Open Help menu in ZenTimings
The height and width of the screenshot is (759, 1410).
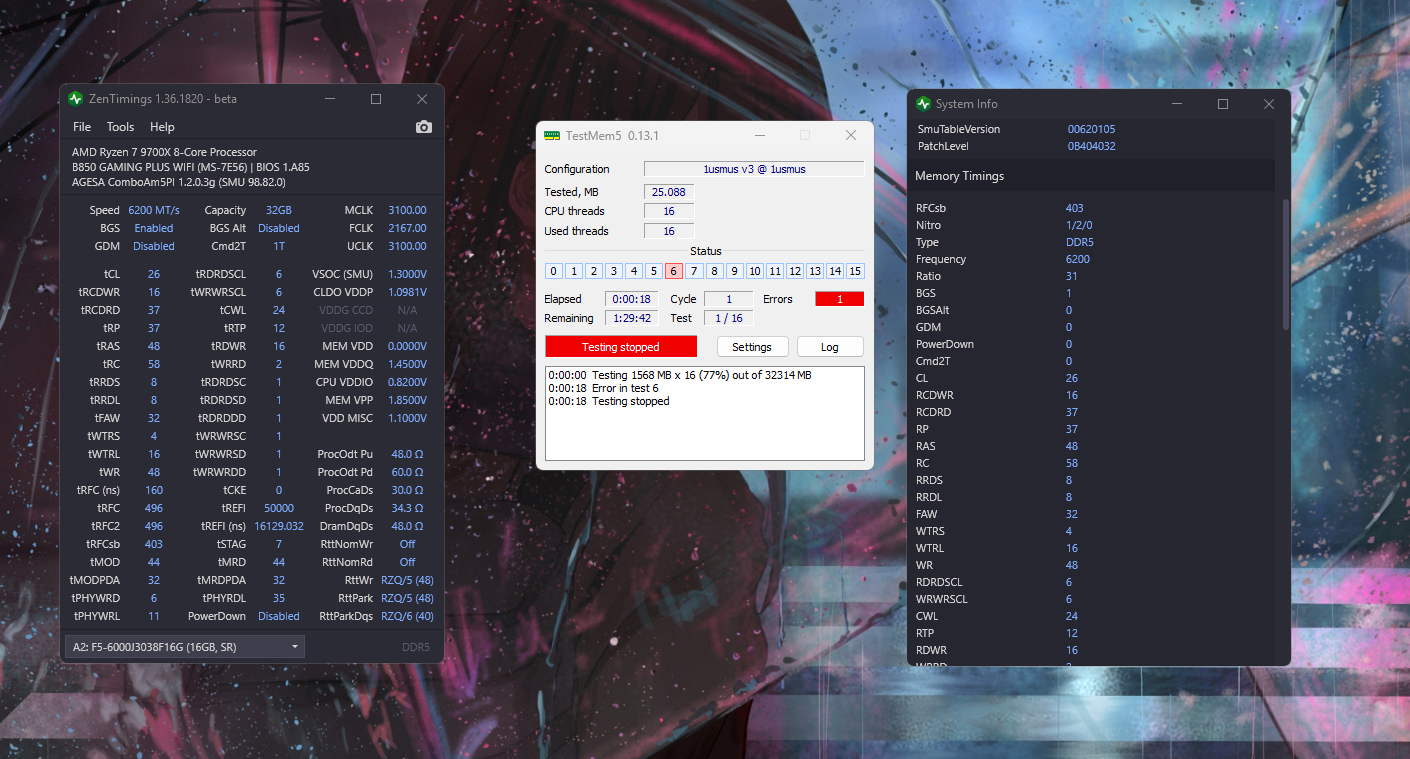click(162, 127)
